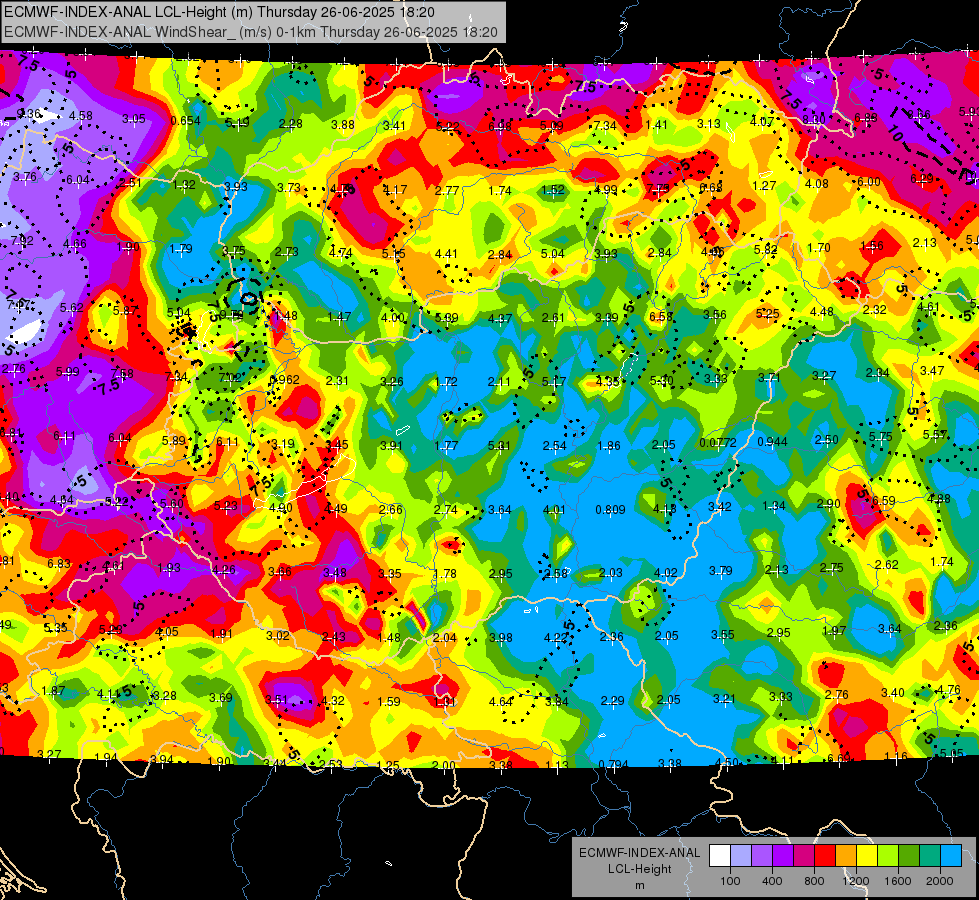Click the 1600 legend scale label
Screen dimensions: 979x900
click(898, 881)
